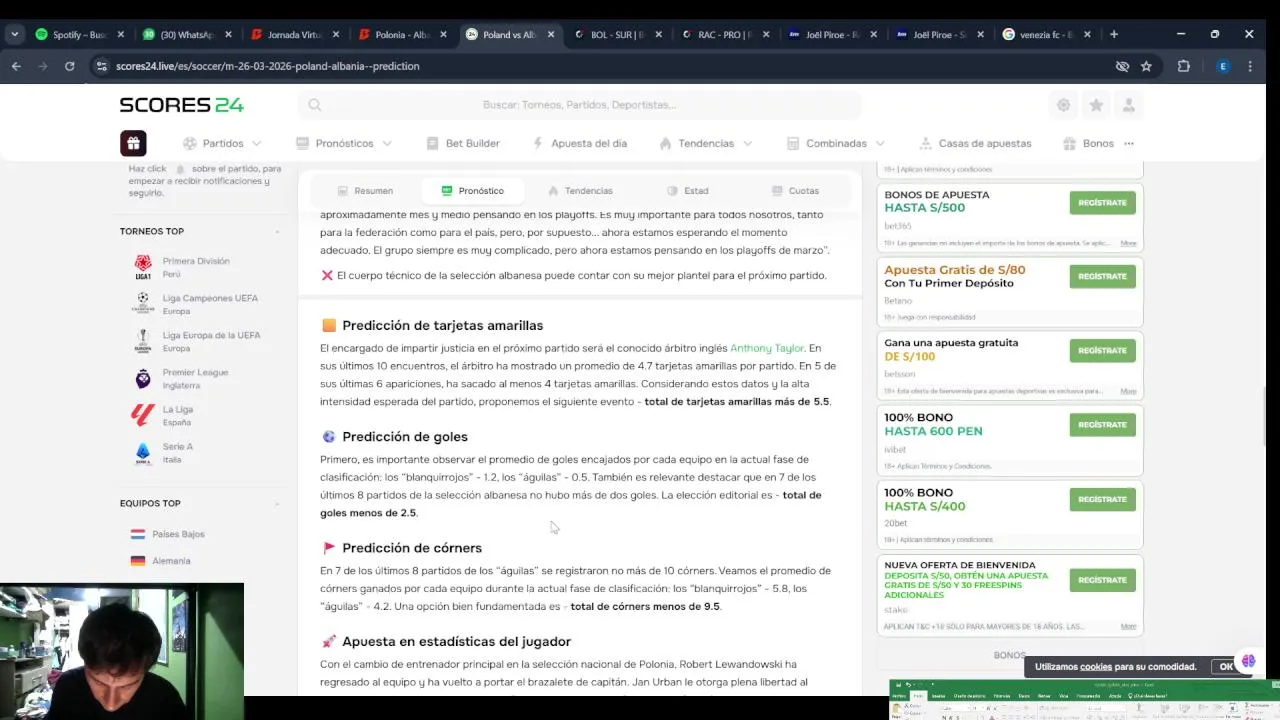Switch to the Estad tab

[688, 191]
